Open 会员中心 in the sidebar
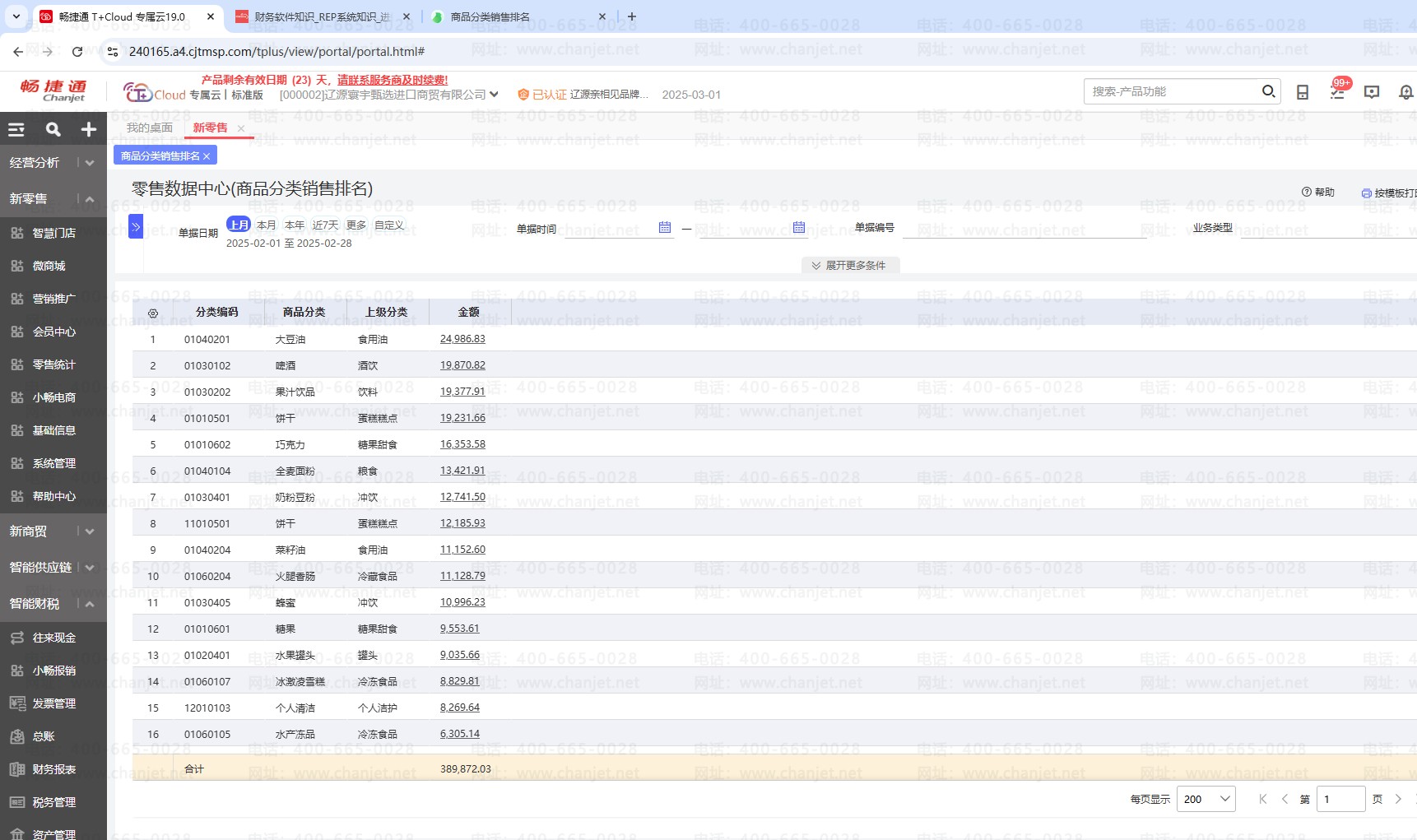The width and height of the screenshot is (1417, 840). (53, 332)
